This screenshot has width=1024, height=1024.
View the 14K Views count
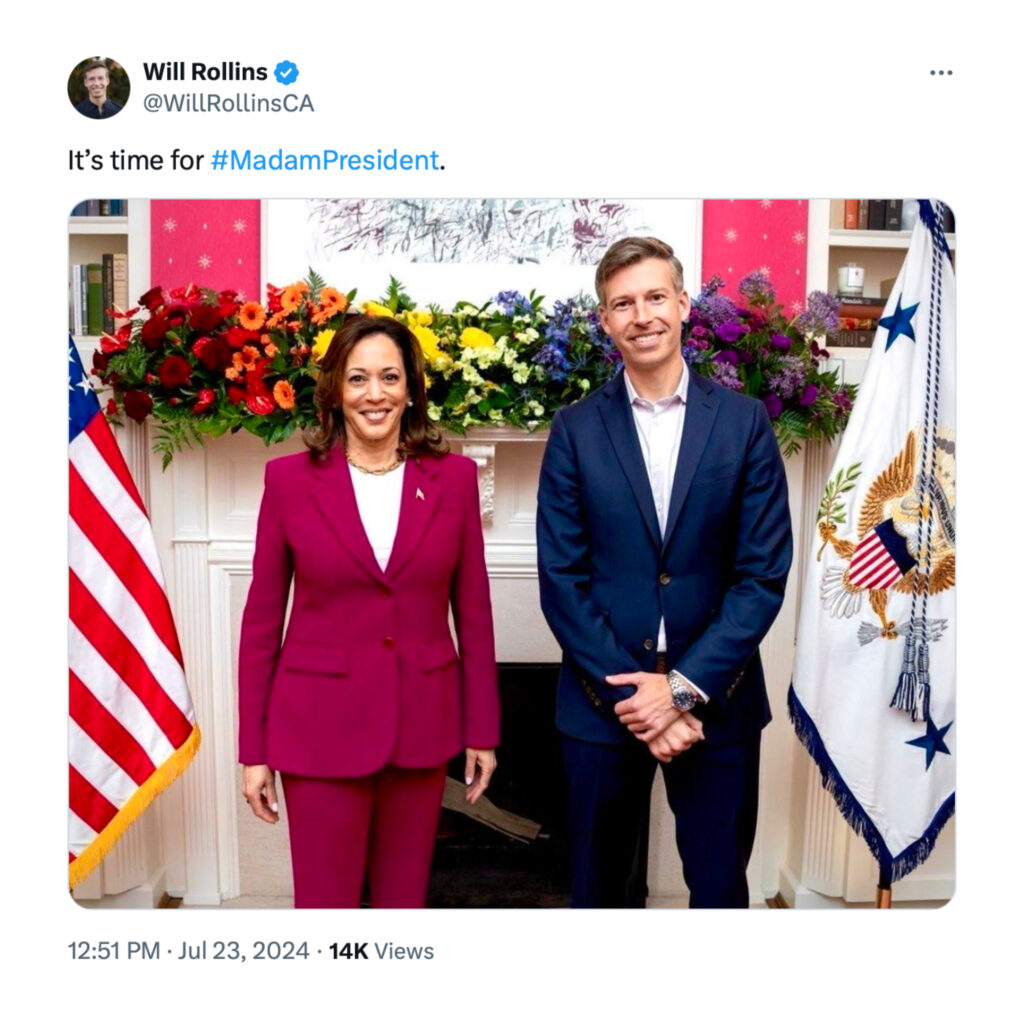pos(381,951)
